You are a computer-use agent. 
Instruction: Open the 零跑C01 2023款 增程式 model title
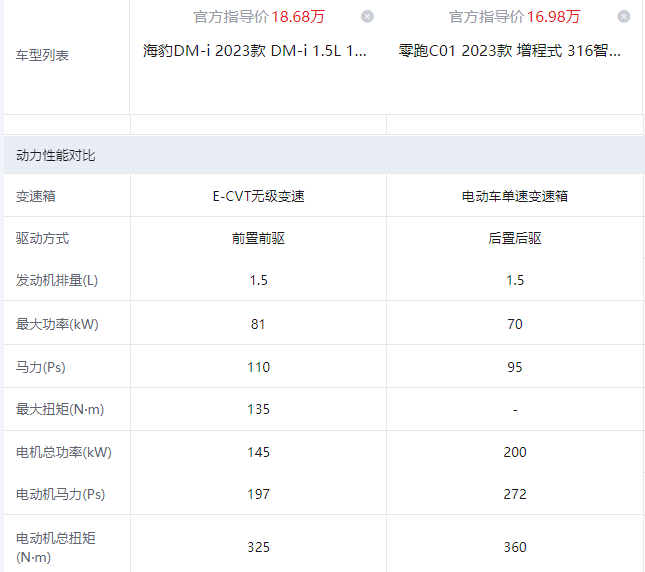pos(510,51)
